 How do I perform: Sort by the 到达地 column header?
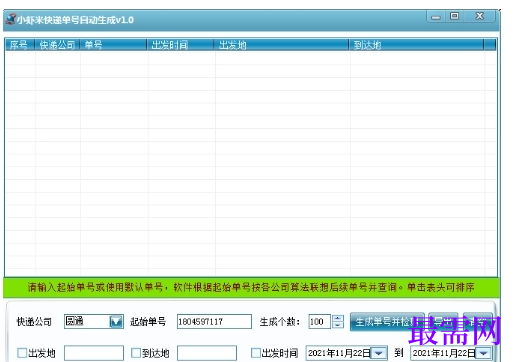(417, 45)
